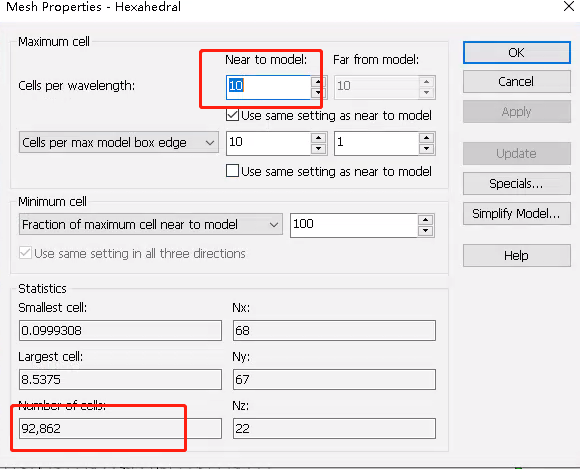Click OK to confirm mesh properties

coord(517,53)
